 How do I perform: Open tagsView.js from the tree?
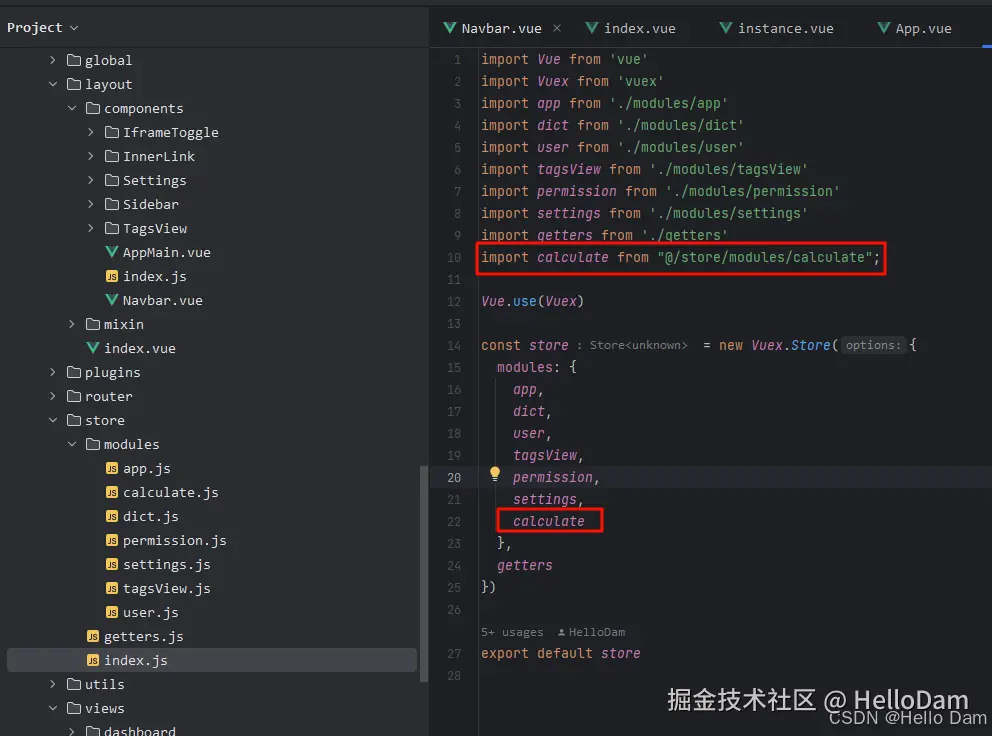pos(166,588)
